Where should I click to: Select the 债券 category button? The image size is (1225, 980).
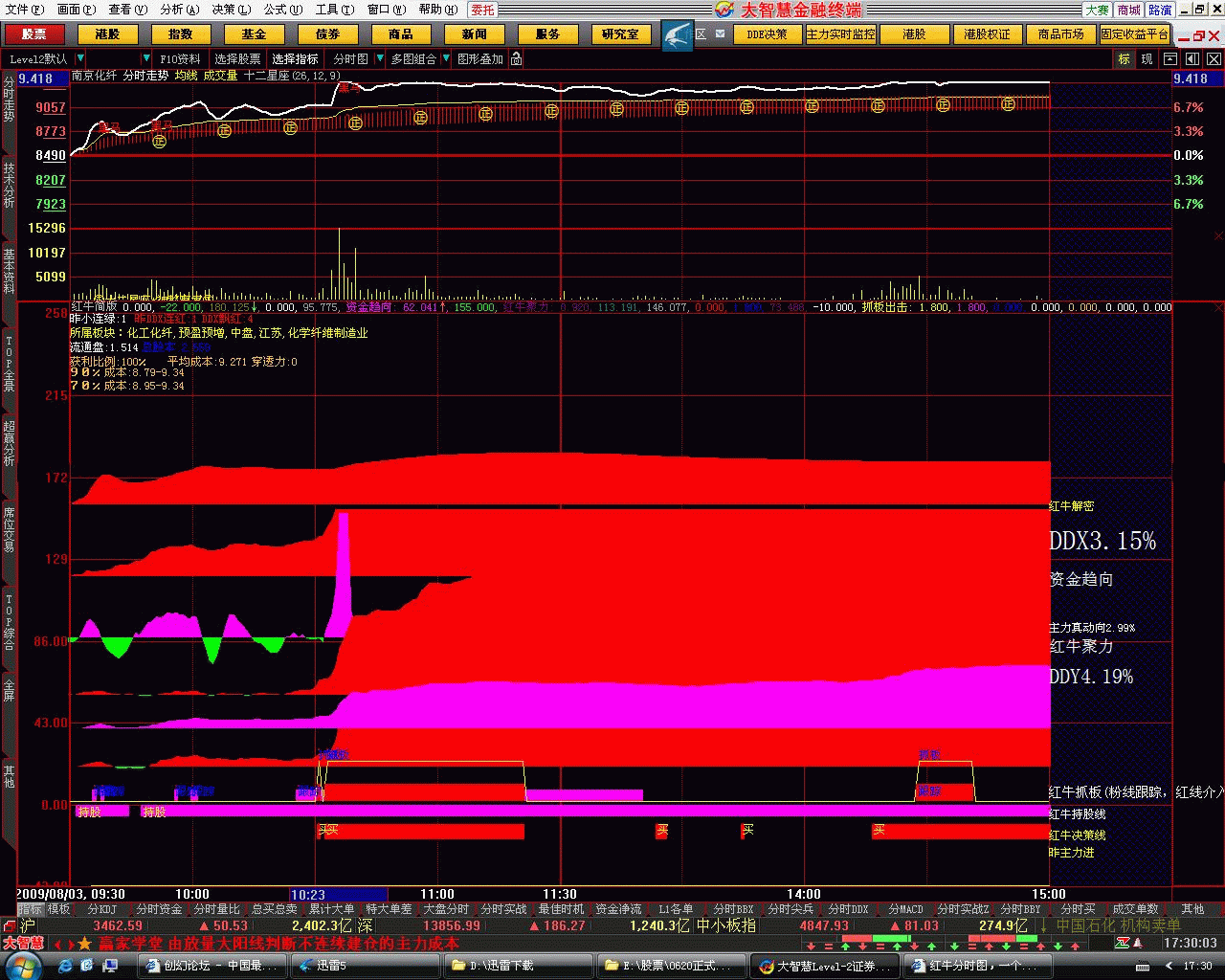(x=327, y=34)
